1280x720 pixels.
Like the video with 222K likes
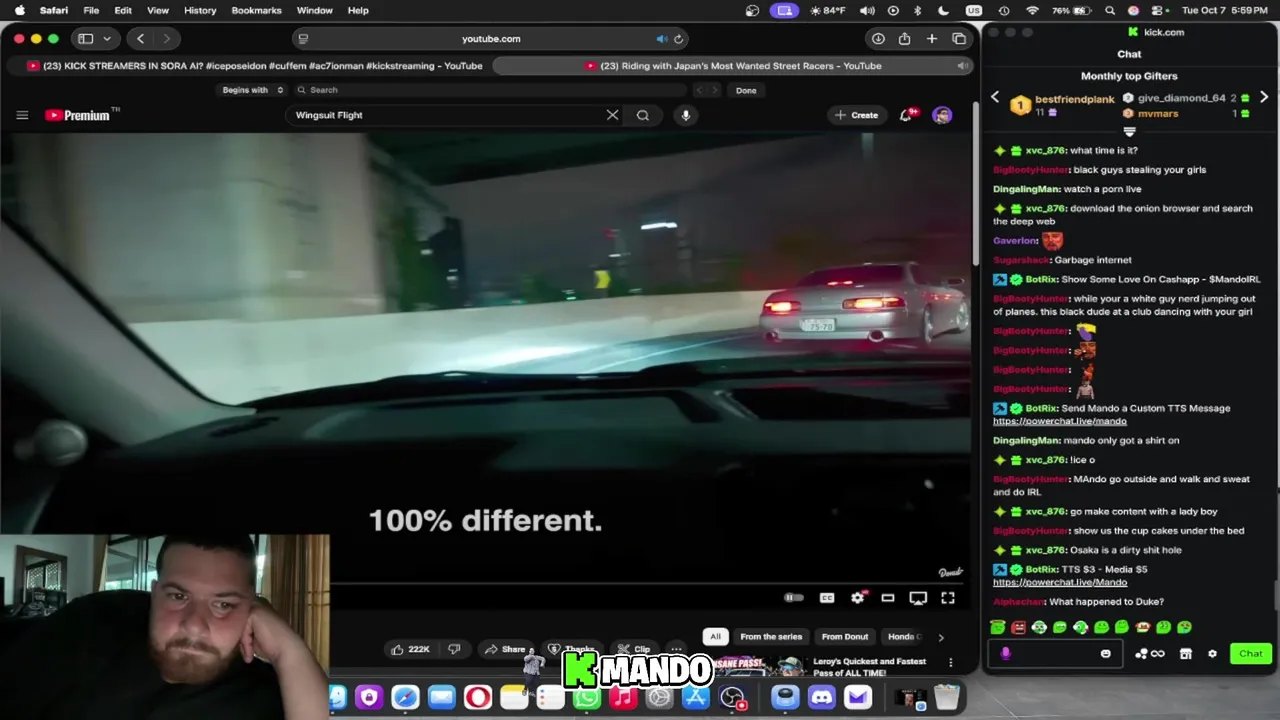(x=411, y=649)
